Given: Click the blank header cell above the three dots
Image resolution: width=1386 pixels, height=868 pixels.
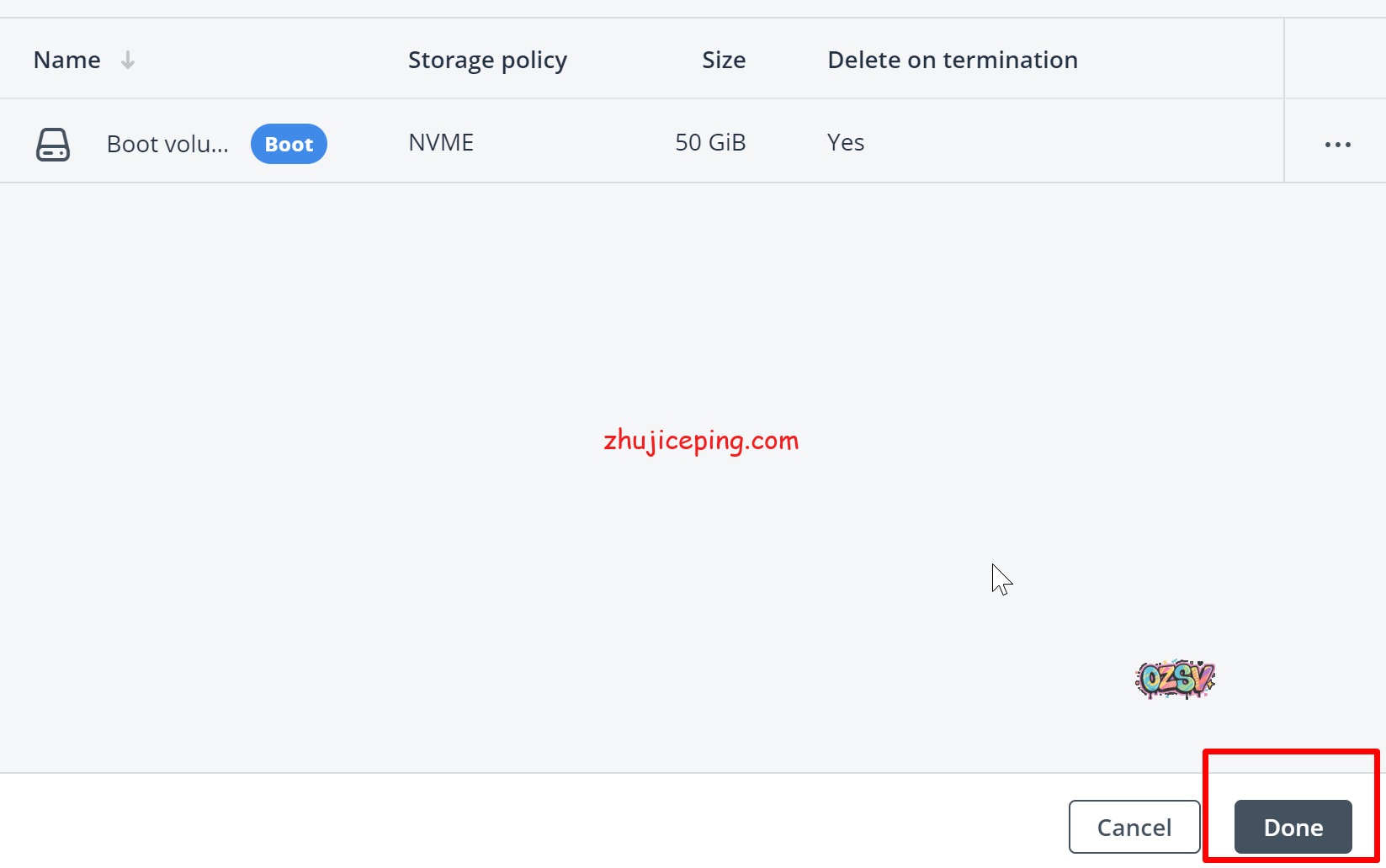Looking at the screenshot, I should click(1335, 60).
